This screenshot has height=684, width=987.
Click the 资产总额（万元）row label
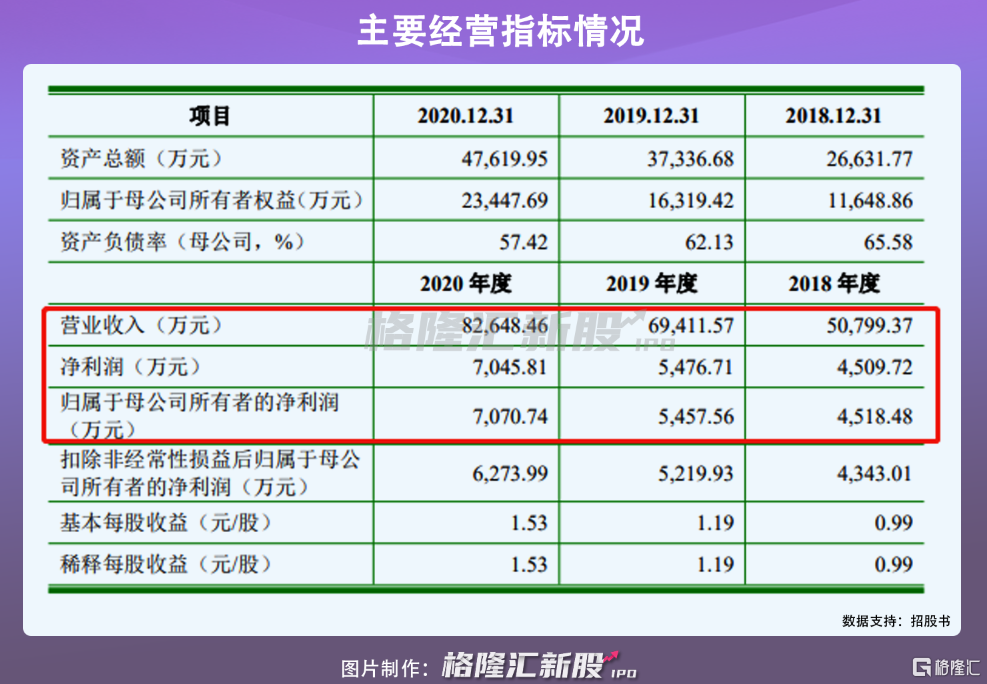pyautogui.click(x=140, y=158)
